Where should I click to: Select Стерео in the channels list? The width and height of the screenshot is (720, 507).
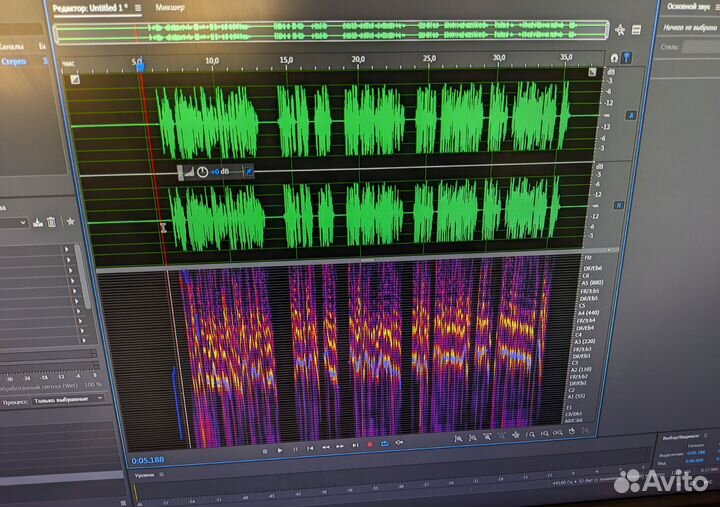14,62
